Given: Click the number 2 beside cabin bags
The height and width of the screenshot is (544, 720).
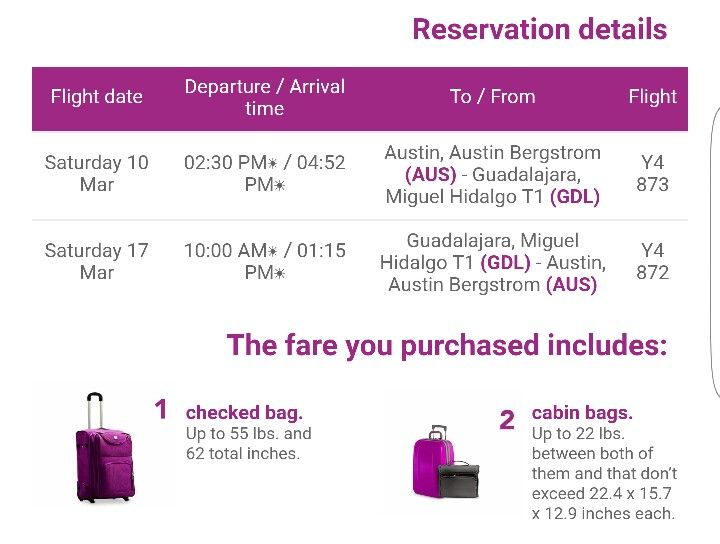Looking at the screenshot, I should click(507, 420).
